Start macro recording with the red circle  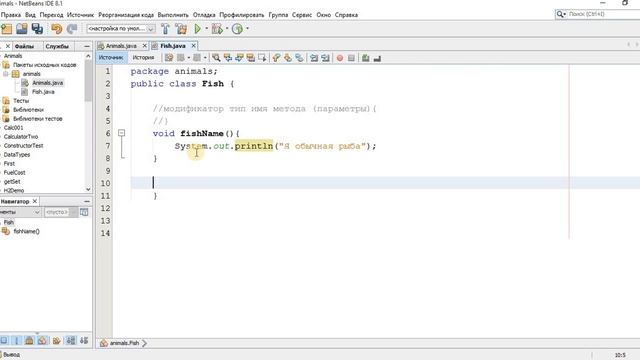pos(340,58)
